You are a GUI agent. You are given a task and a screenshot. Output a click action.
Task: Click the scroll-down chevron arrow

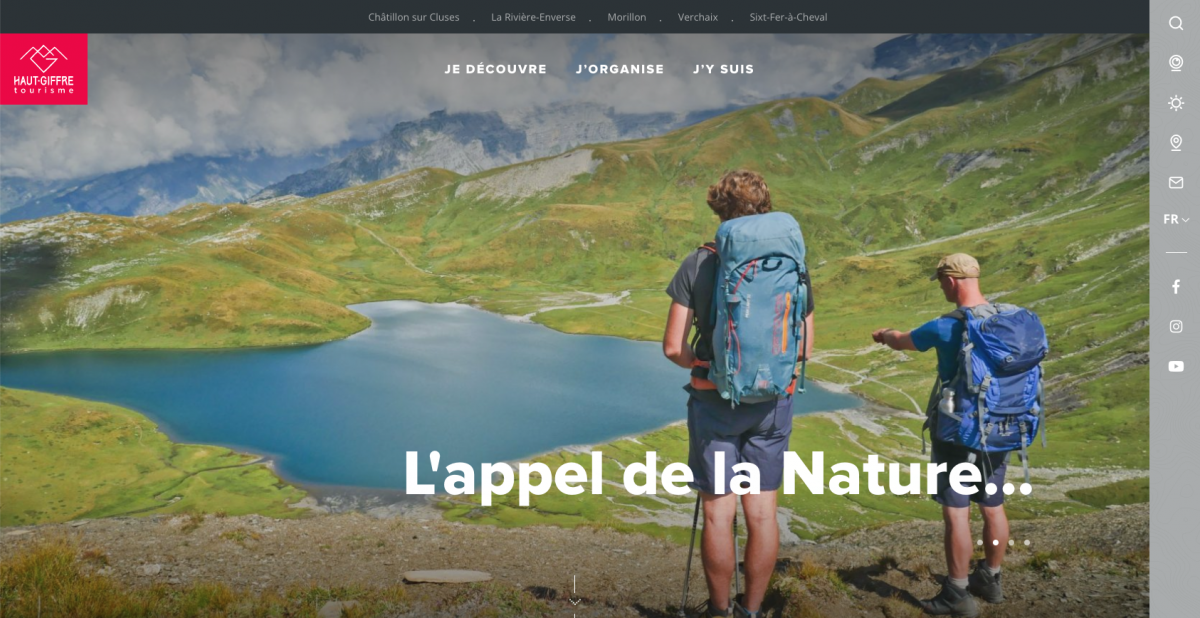[x=575, y=601]
